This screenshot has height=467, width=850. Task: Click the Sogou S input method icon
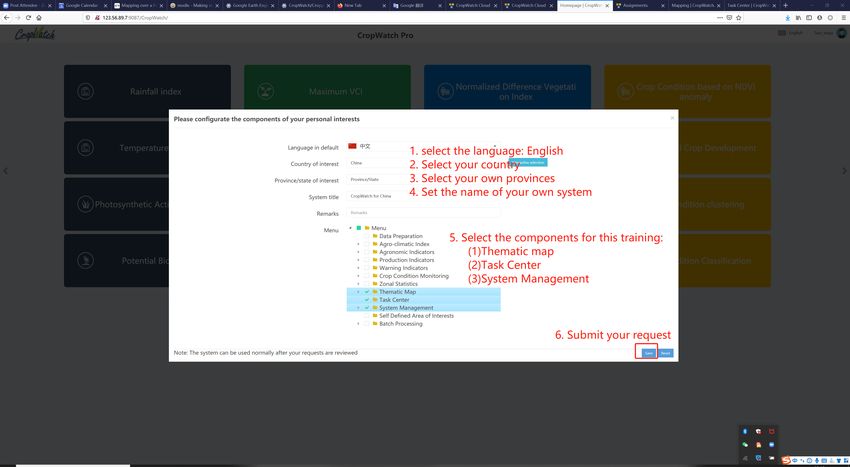(x=786, y=460)
